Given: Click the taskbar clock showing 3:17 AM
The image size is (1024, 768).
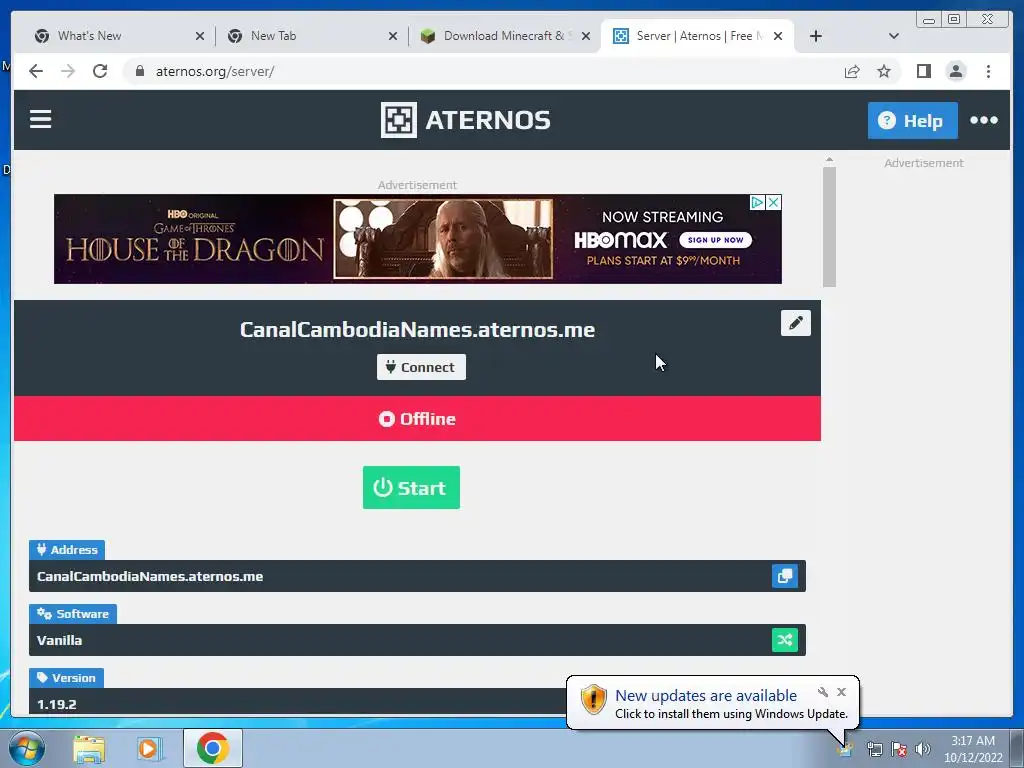Looking at the screenshot, I should coord(972,749).
